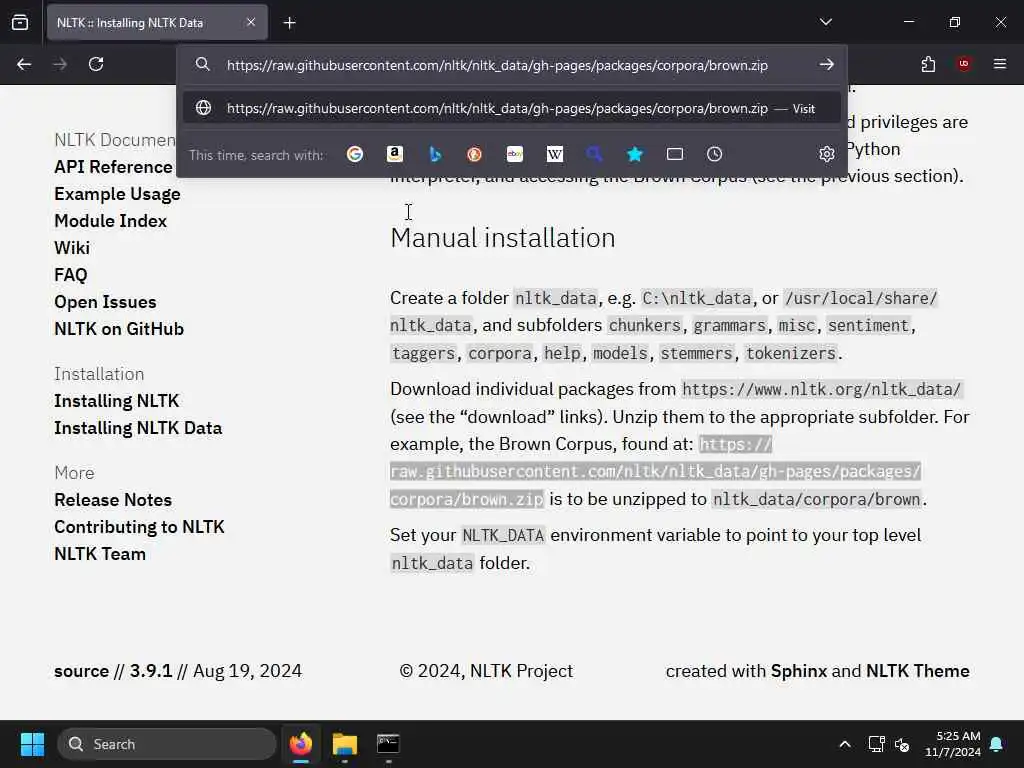This screenshot has width=1024, height=768.
Task: Open Contributing to NLTK link
Action: tap(139, 527)
